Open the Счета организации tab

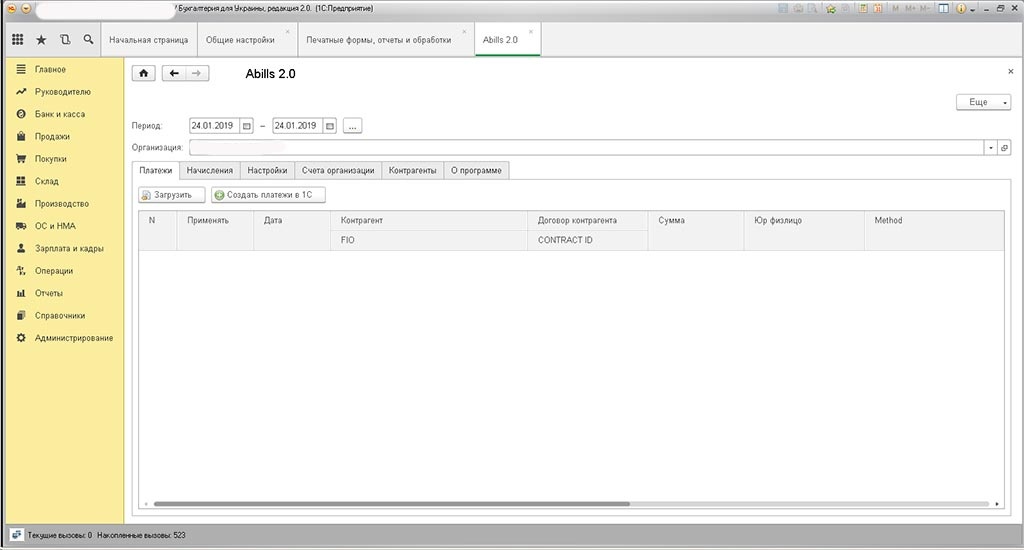(338, 170)
